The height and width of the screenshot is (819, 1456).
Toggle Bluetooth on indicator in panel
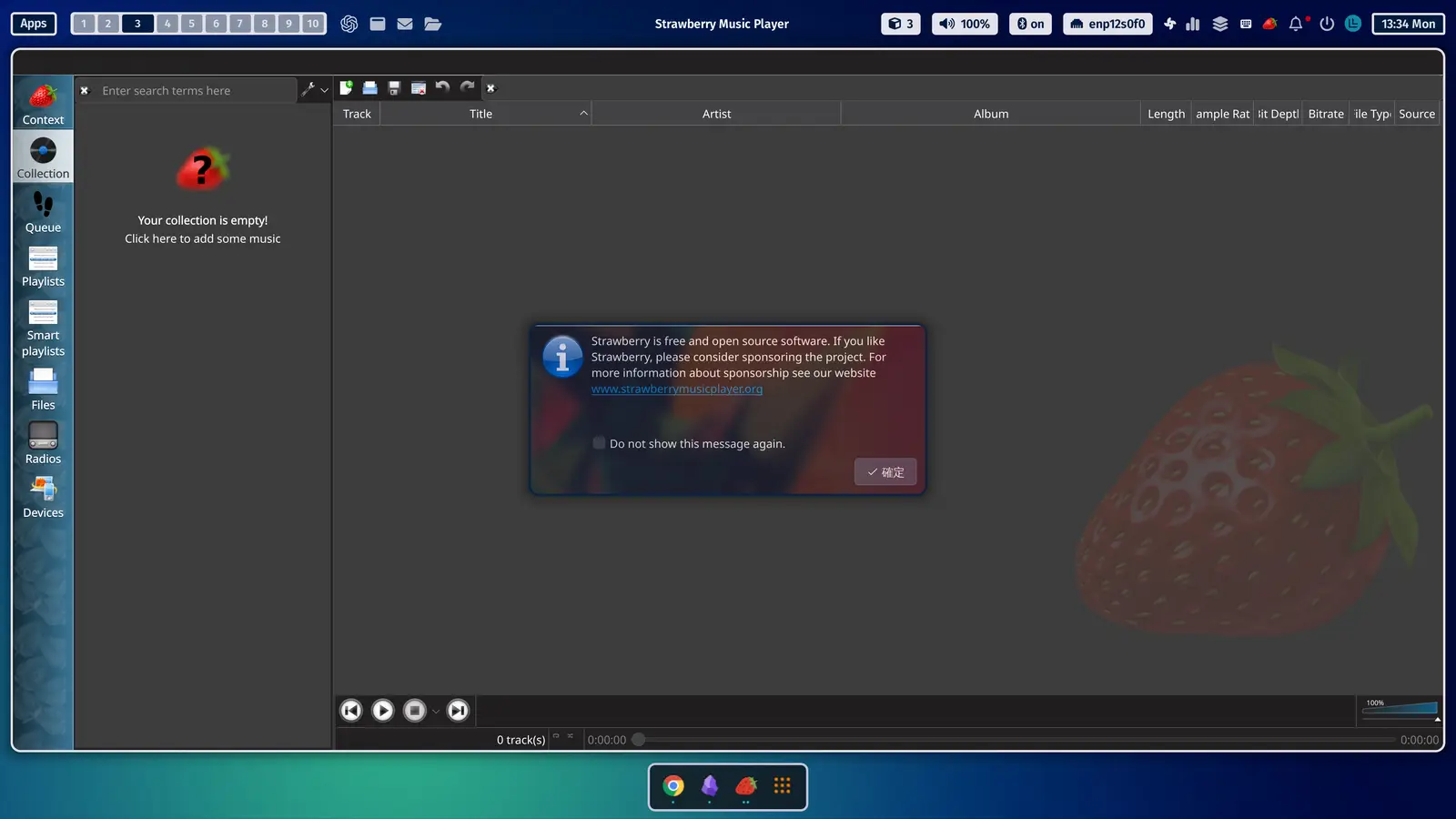click(1030, 24)
